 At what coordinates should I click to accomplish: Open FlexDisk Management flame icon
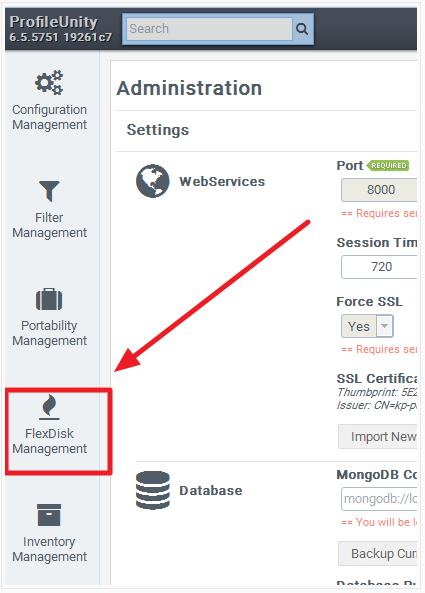(x=49, y=407)
